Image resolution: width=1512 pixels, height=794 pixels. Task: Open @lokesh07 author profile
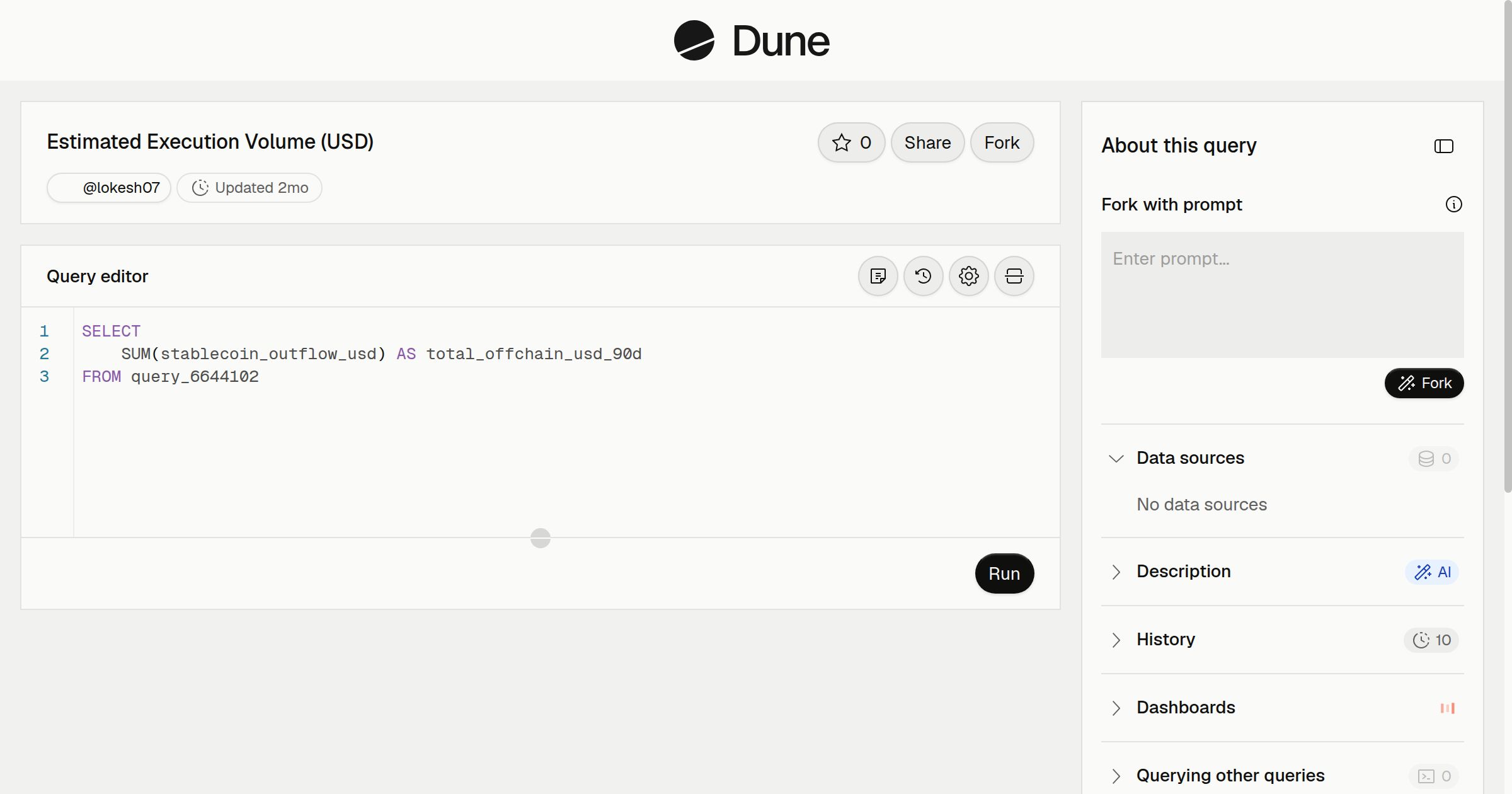coord(109,188)
